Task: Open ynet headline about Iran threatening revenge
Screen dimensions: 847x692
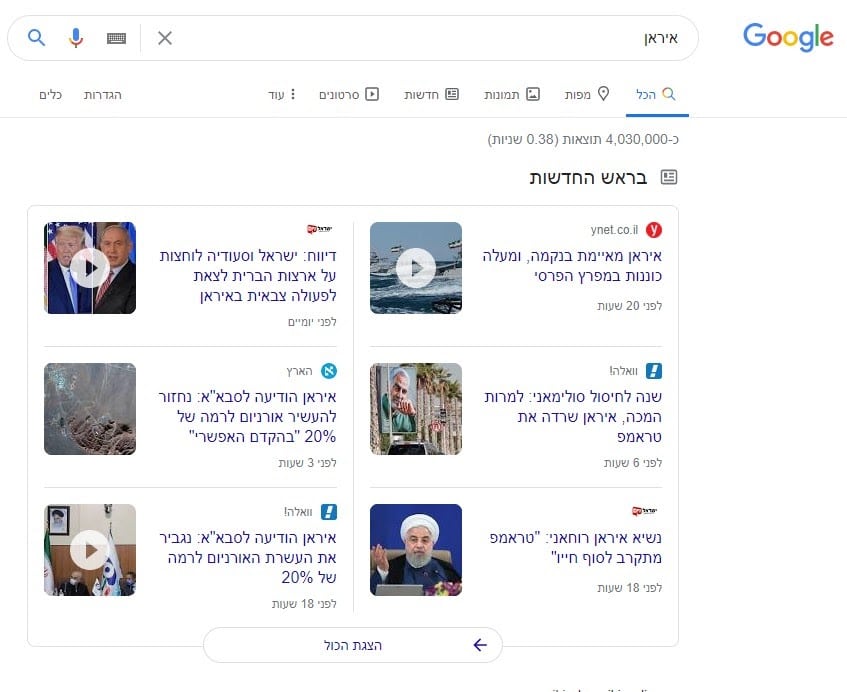Action: click(572, 265)
